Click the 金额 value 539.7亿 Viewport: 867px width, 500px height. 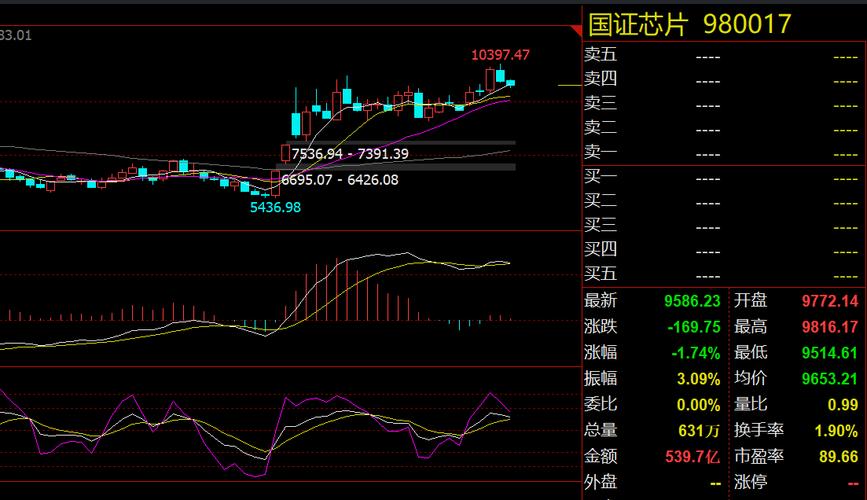coord(692,457)
